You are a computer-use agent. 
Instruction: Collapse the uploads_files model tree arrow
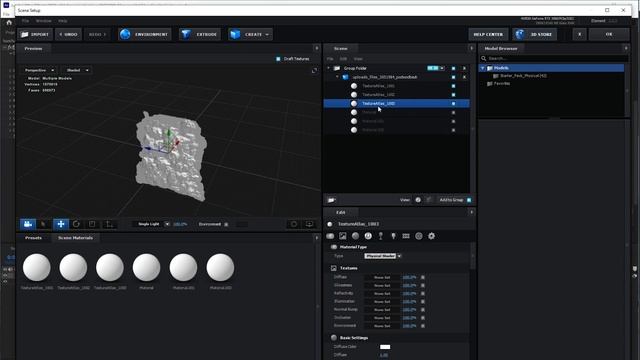click(x=337, y=77)
